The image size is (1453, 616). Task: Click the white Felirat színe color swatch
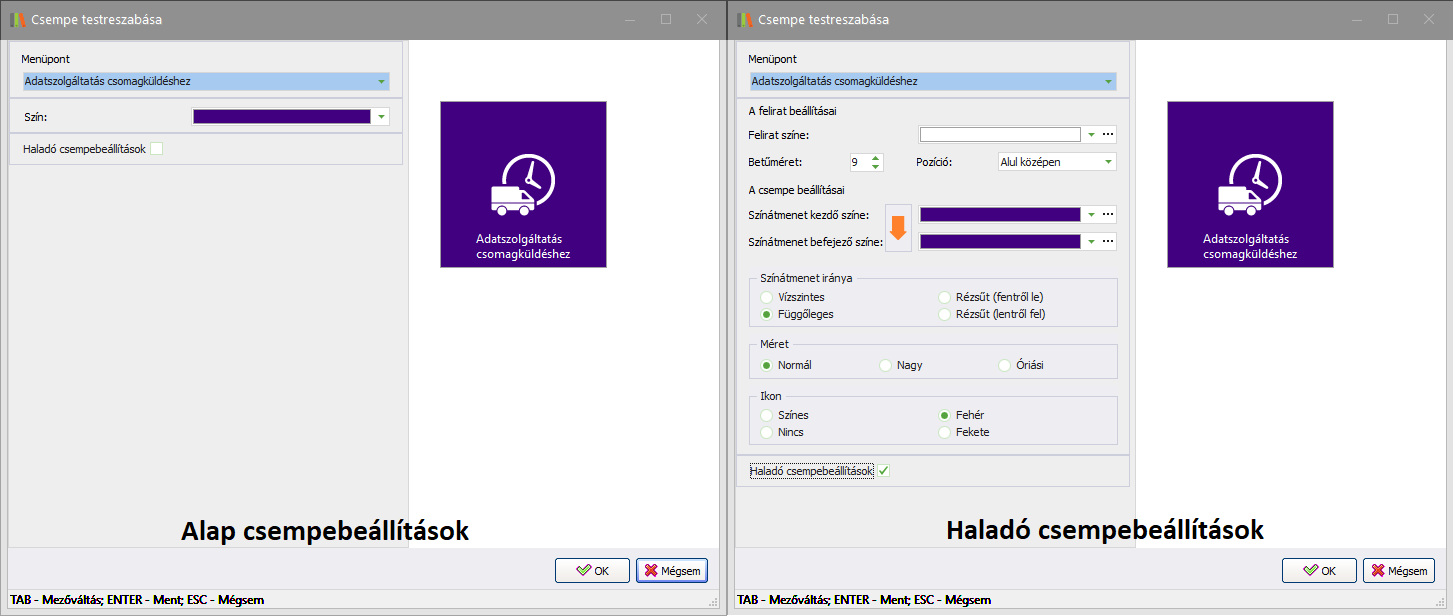tap(1000, 135)
